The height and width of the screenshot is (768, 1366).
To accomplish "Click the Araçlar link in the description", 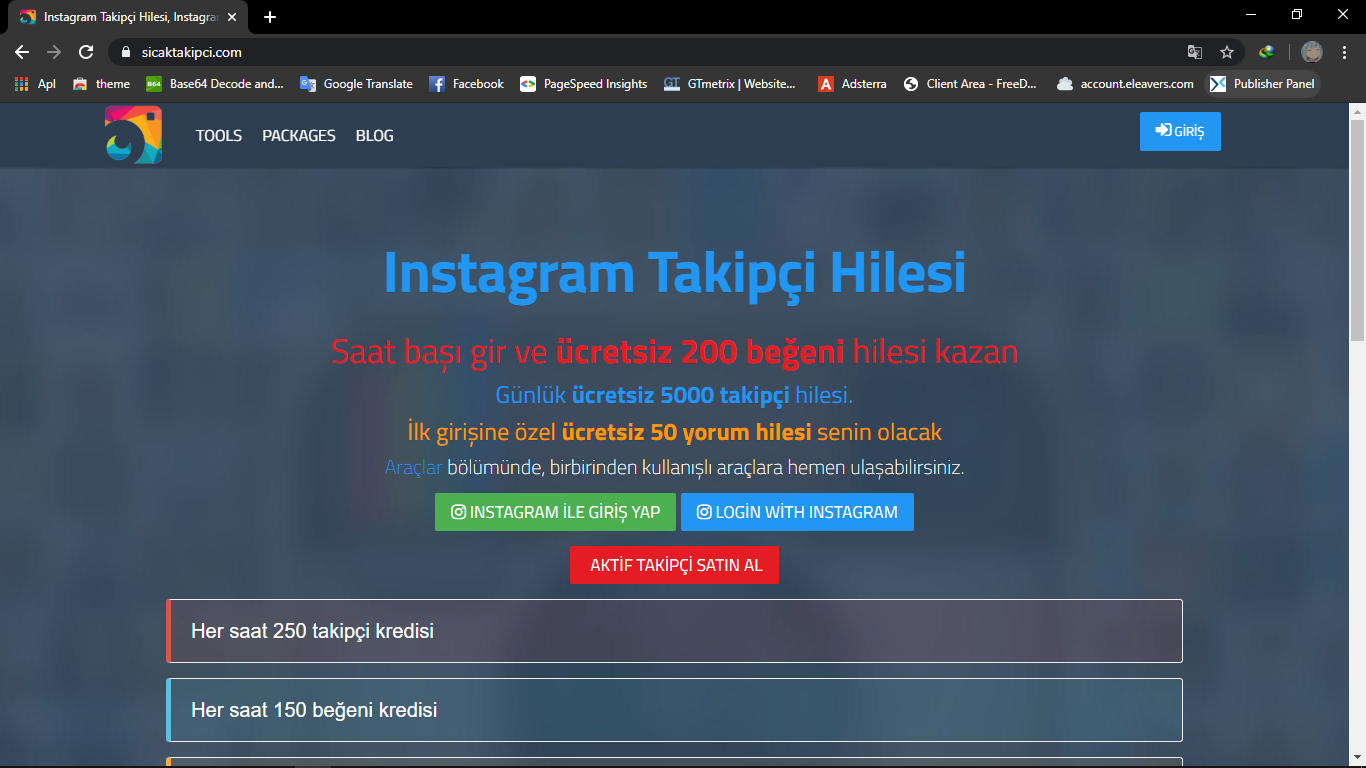I will click(x=413, y=467).
